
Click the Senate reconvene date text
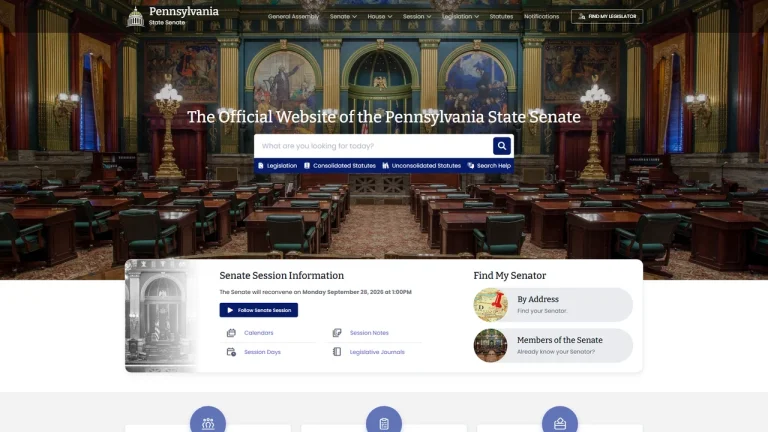pyautogui.click(x=315, y=292)
